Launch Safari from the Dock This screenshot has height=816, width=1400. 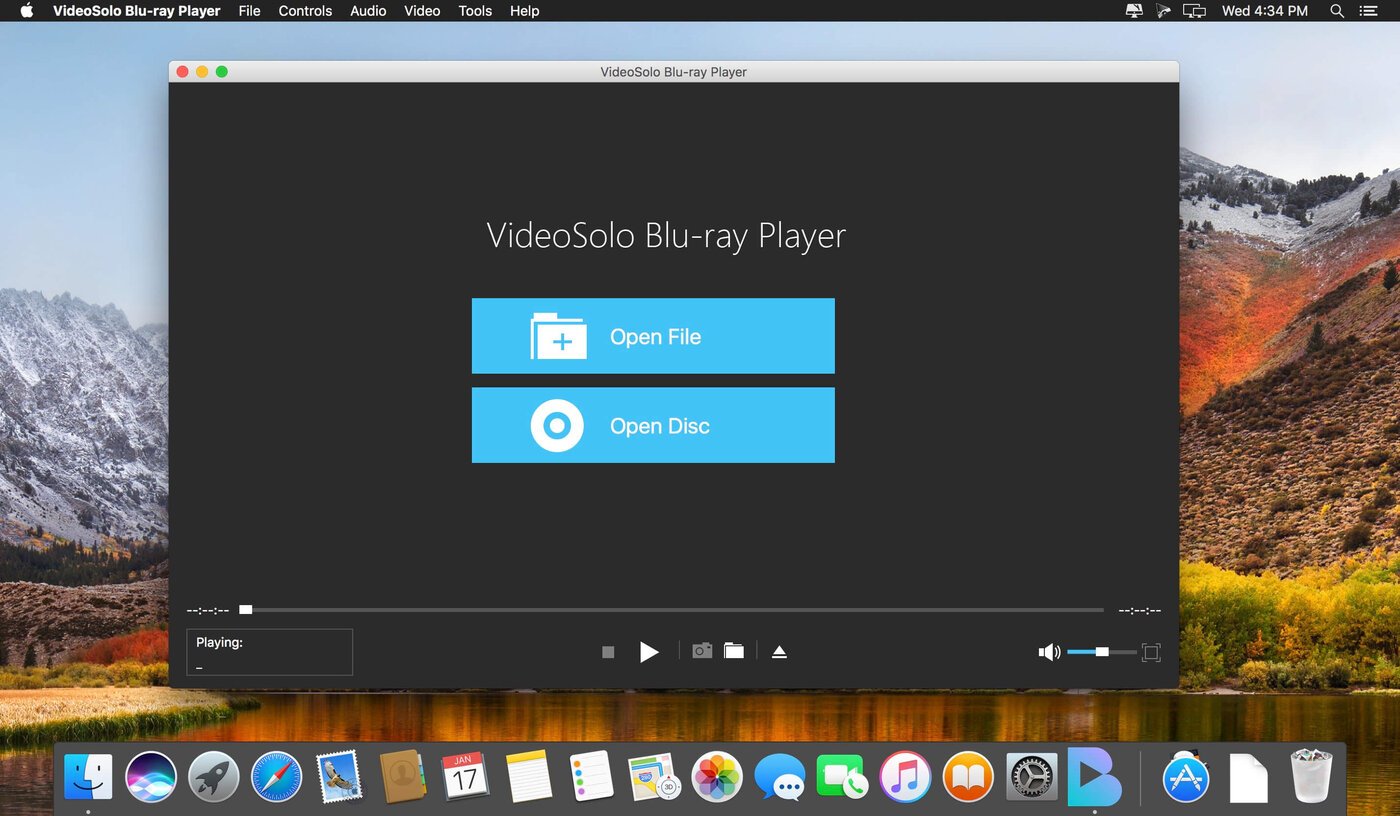[276, 777]
